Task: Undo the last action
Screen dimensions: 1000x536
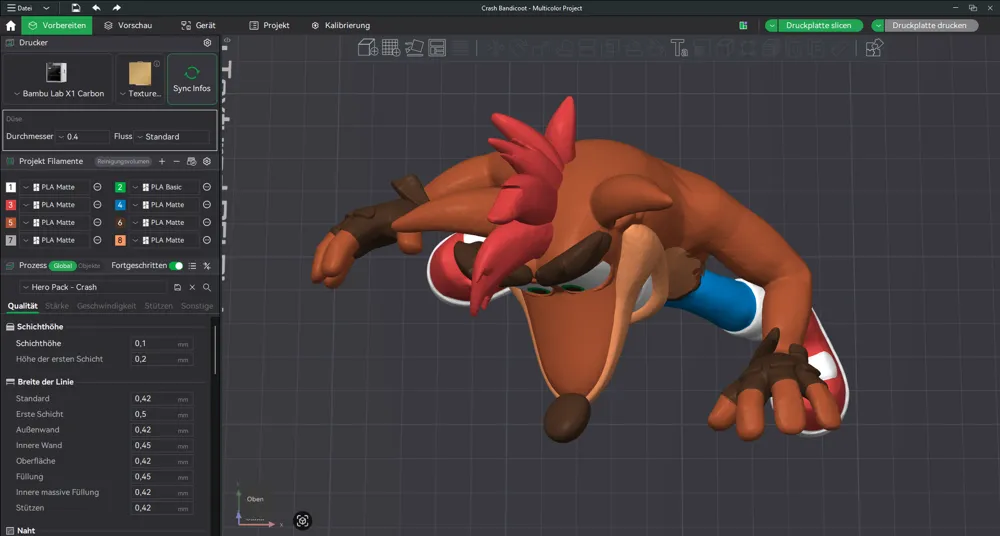Action: [x=96, y=8]
